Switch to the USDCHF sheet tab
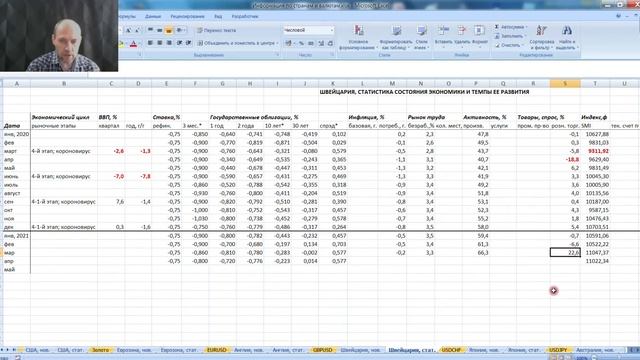The height and width of the screenshot is (360, 640). tap(451, 350)
